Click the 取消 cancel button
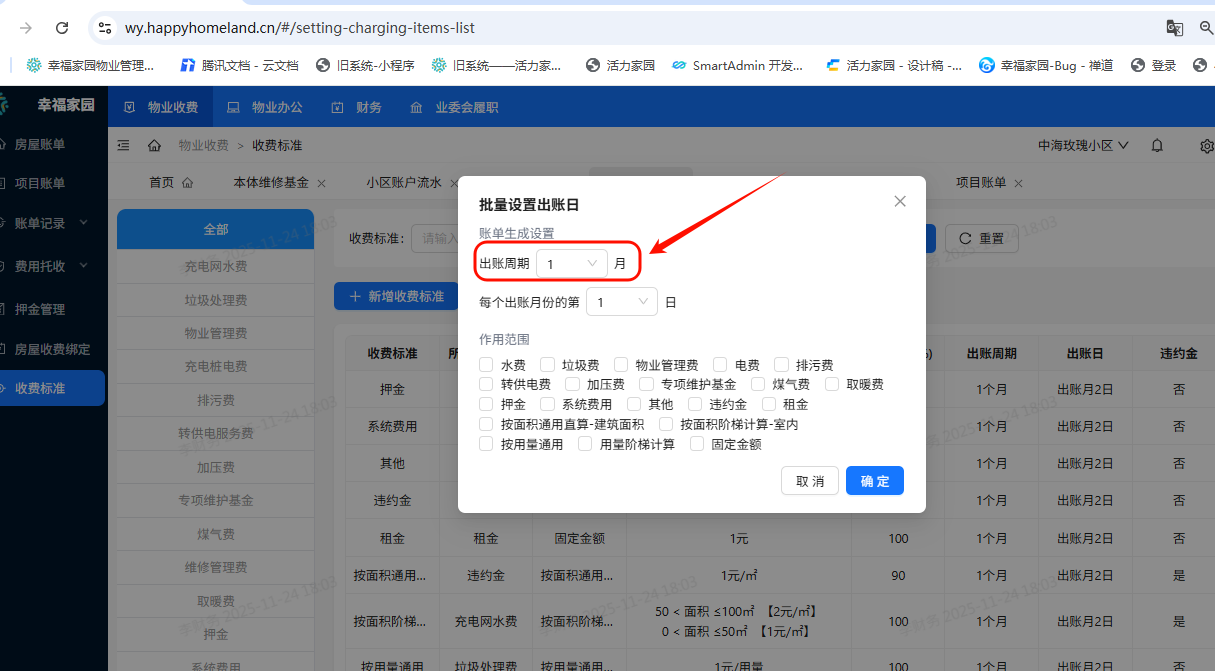This screenshot has width=1215, height=671. click(810, 481)
